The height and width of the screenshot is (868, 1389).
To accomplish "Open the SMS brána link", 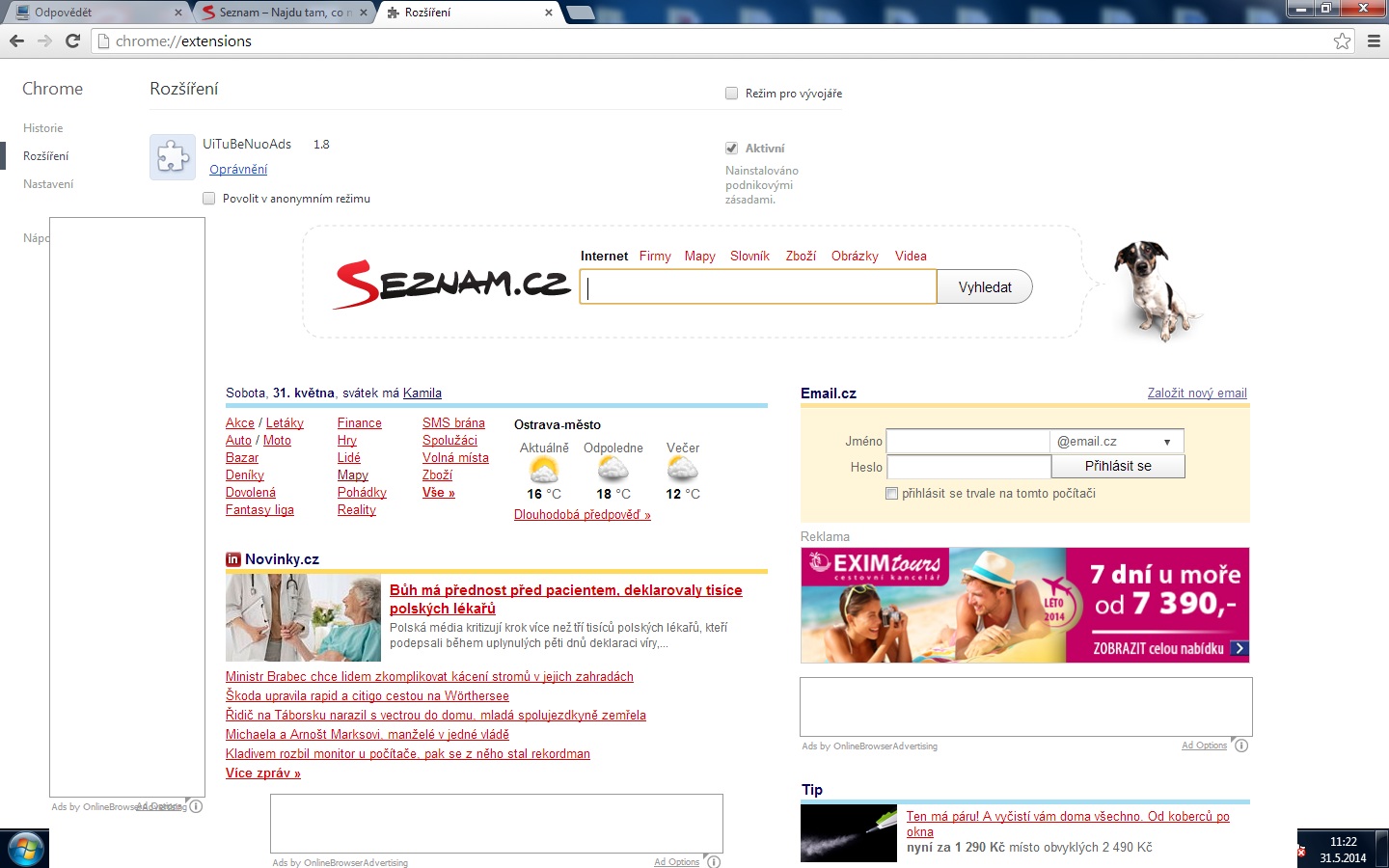I will tap(453, 423).
